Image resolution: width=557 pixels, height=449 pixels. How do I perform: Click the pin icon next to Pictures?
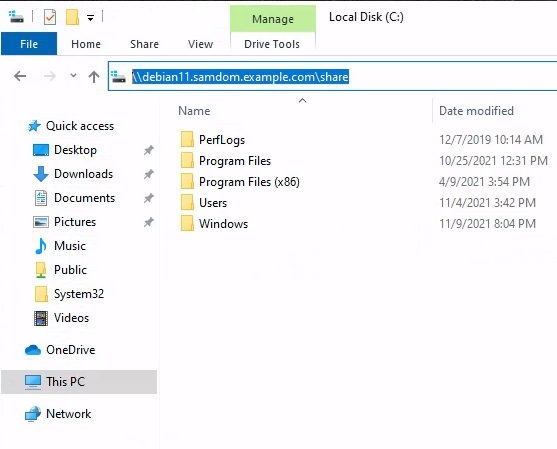click(x=149, y=222)
